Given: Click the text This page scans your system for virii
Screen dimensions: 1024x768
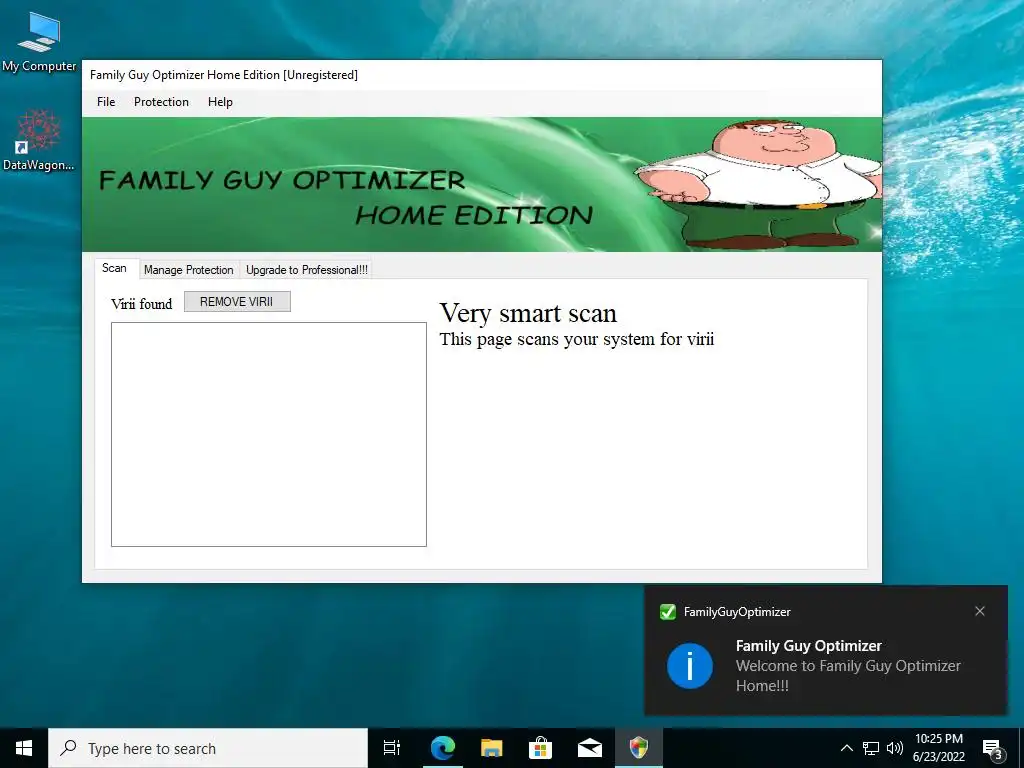Looking at the screenshot, I should point(577,339).
